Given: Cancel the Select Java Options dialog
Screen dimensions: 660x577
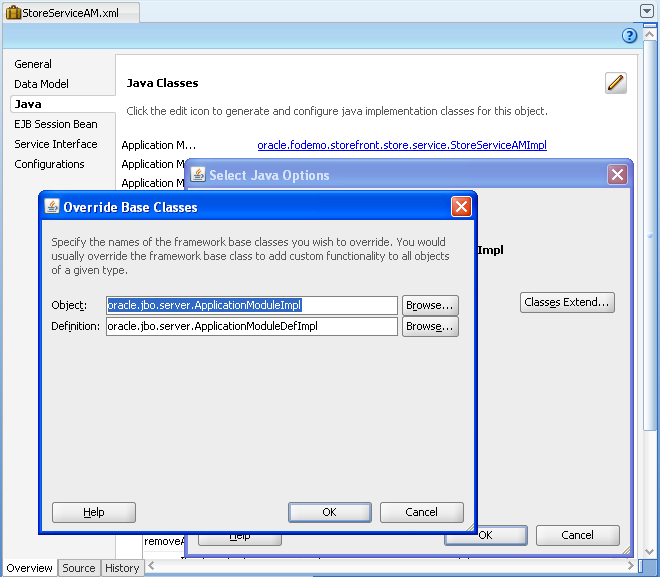Looking at the screenshot, I should click(578, 535).
